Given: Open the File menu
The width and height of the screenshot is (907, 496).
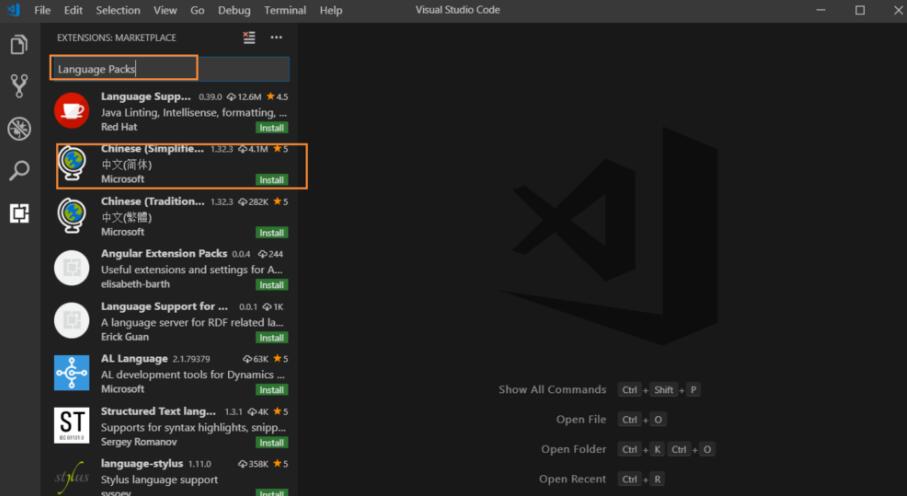Looking at the screenshot, I should click(42, 10).
